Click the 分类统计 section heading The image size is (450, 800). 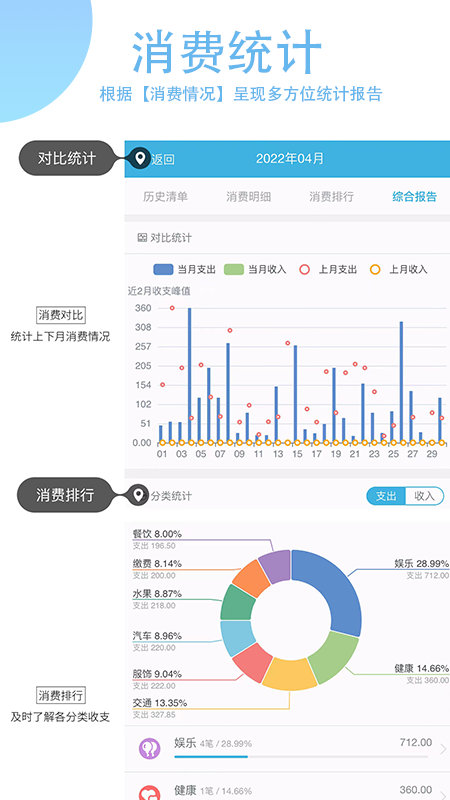coord(171,496)
